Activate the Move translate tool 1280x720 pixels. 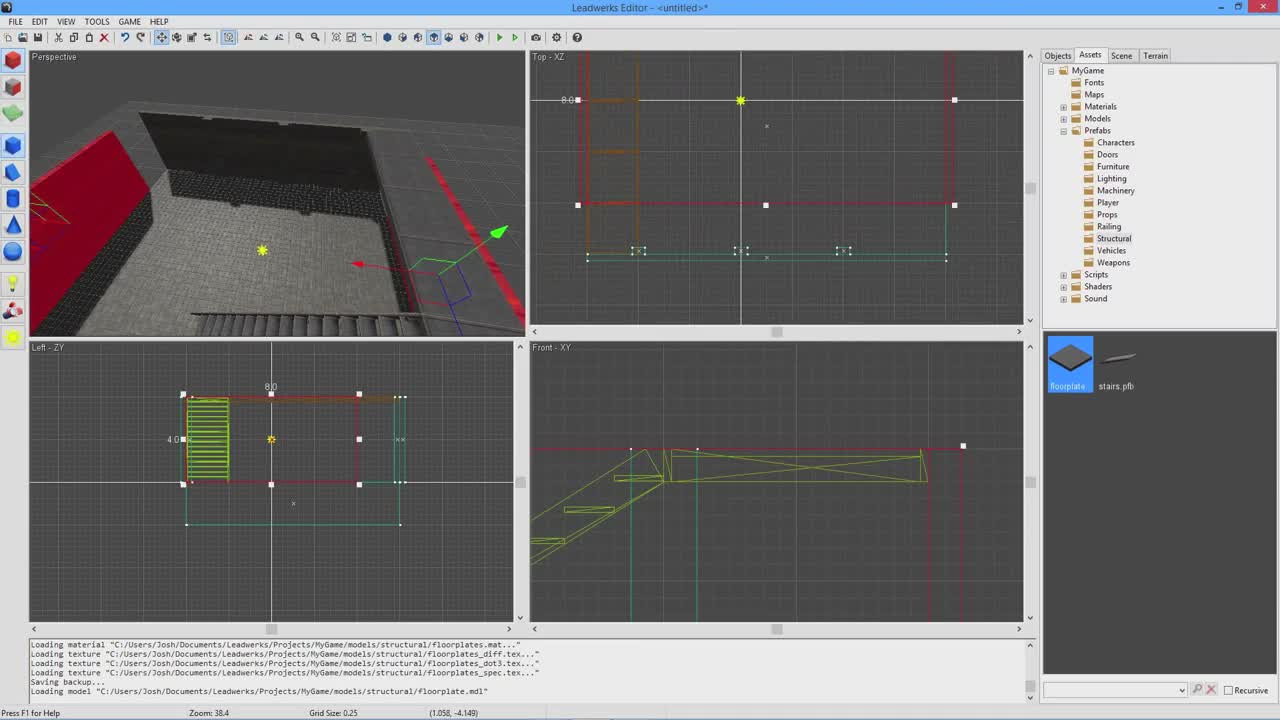pos(162,37)
